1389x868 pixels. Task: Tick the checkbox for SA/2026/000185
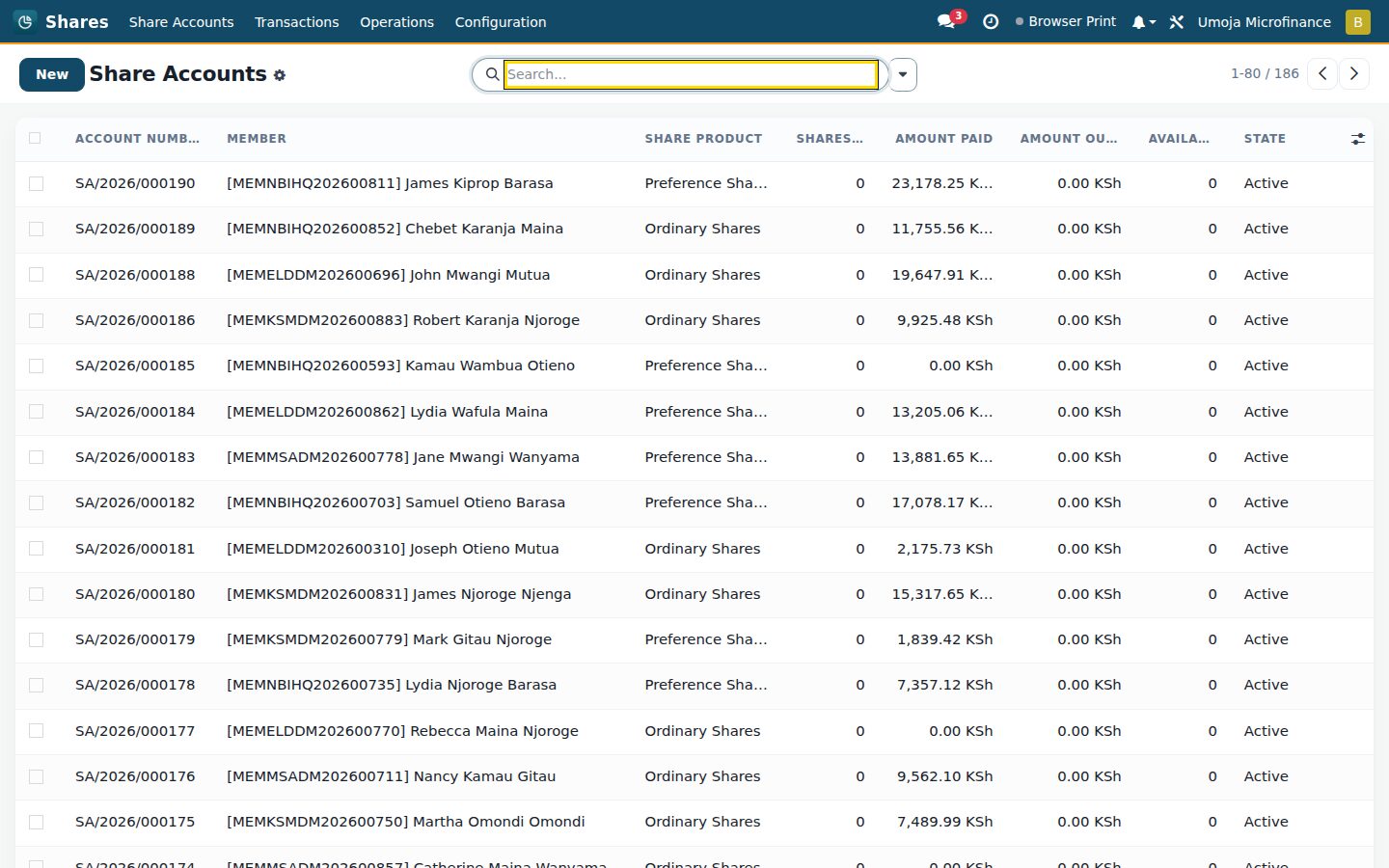[36, 366]
